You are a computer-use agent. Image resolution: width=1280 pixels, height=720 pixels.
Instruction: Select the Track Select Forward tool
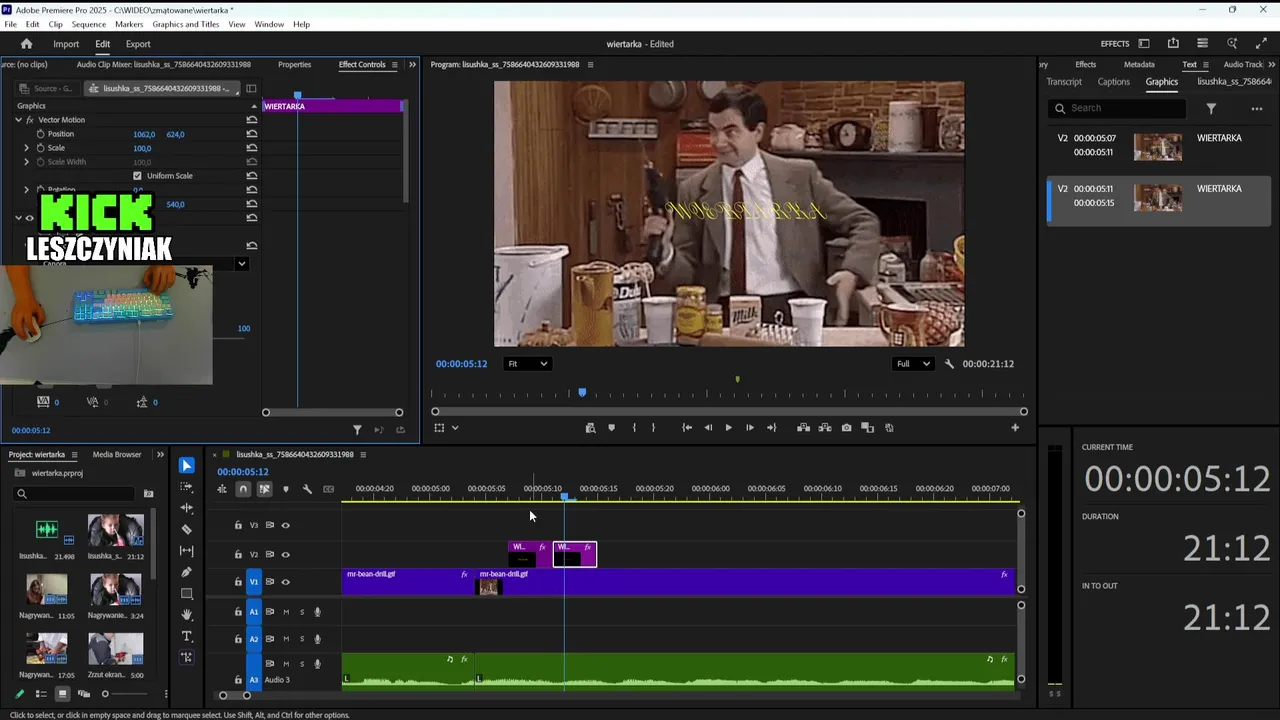coord(187,487)
